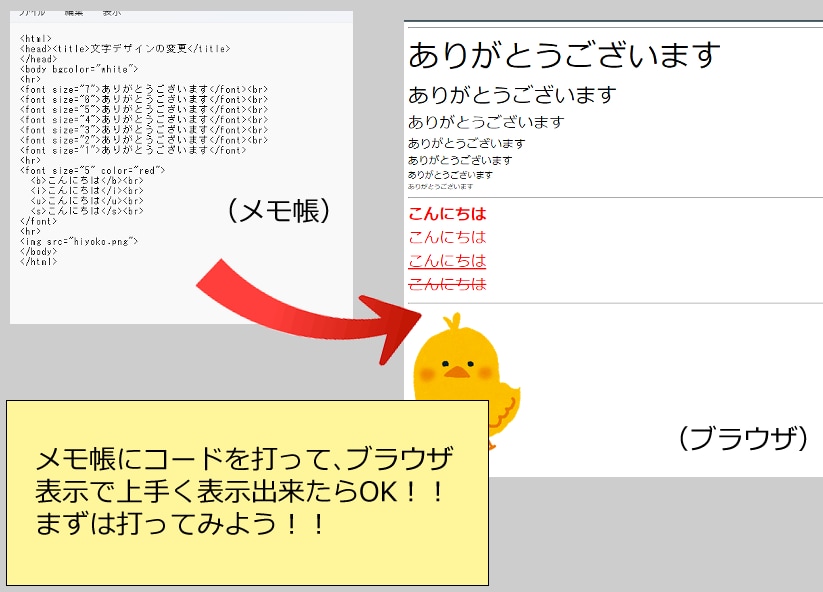Click the font size="4" code line
Viewport: 823px width, 592px height.
coord(144,120)
